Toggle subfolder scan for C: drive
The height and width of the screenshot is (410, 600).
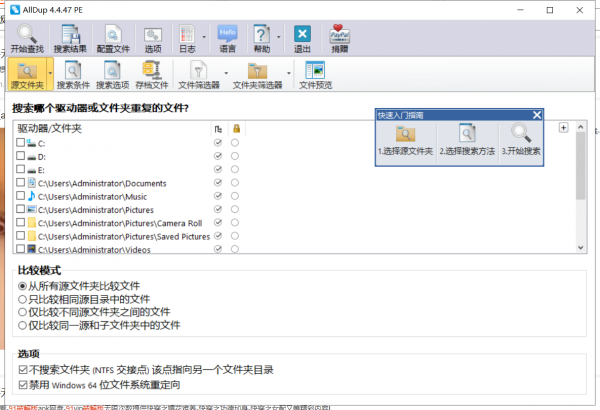pyautogui.click(x=218, y=143)
